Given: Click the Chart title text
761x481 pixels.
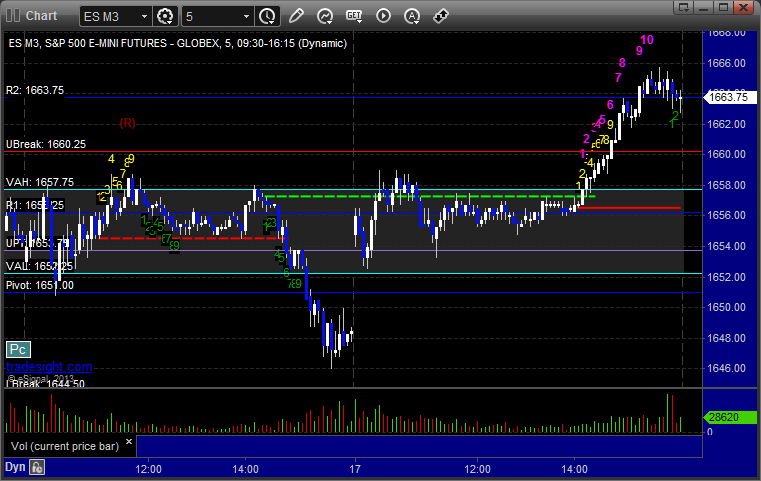Looking at the screenshot, I should click(41, 16).
